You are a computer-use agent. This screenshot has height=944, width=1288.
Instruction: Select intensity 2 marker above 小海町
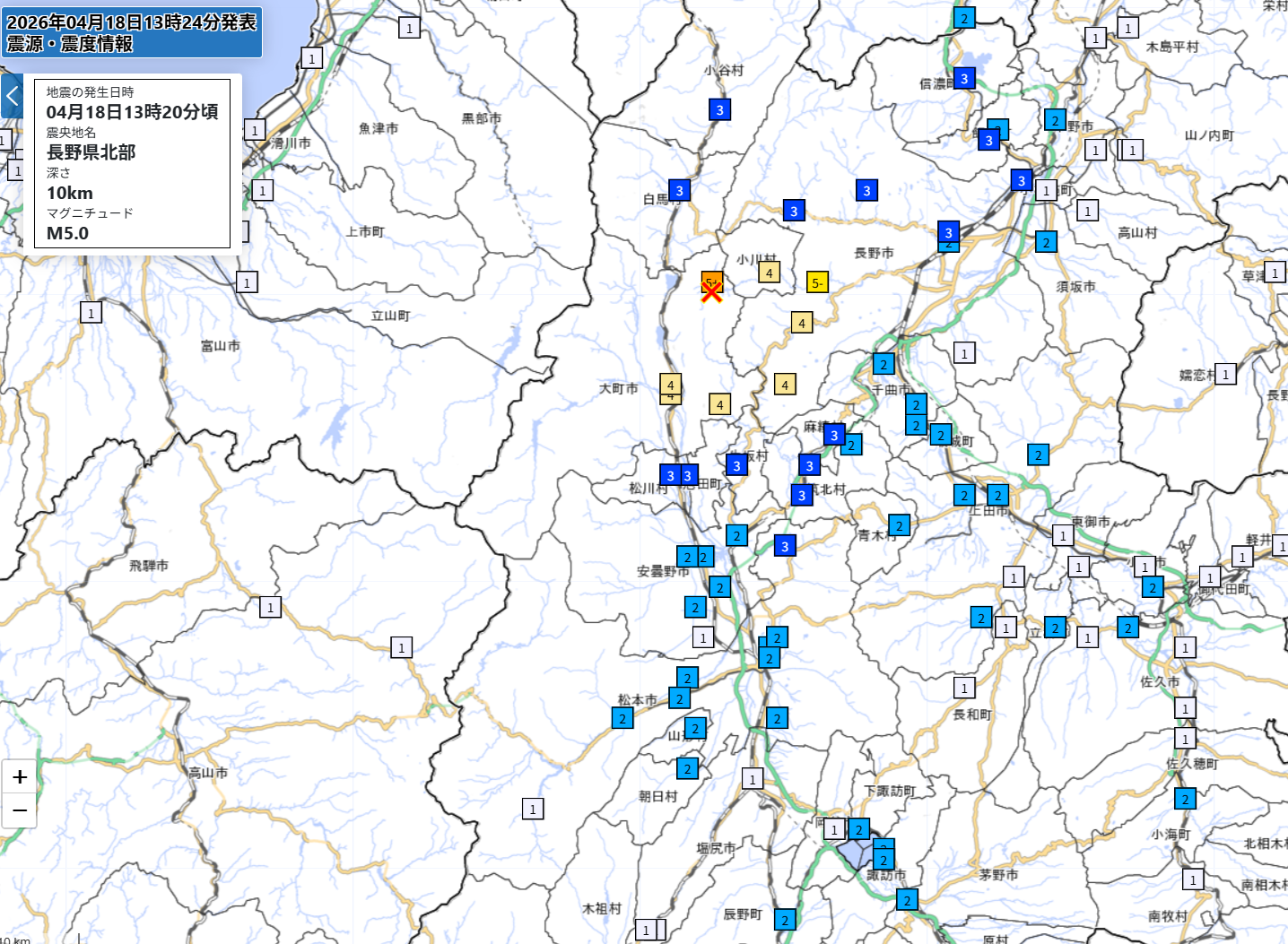pyautogui.click(x=1185, y=799)
